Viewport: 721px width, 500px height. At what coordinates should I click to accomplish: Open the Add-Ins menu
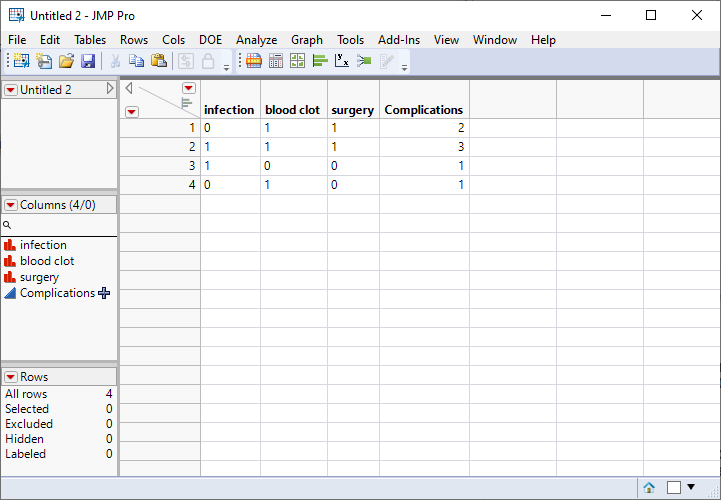[x=399, y=40]
